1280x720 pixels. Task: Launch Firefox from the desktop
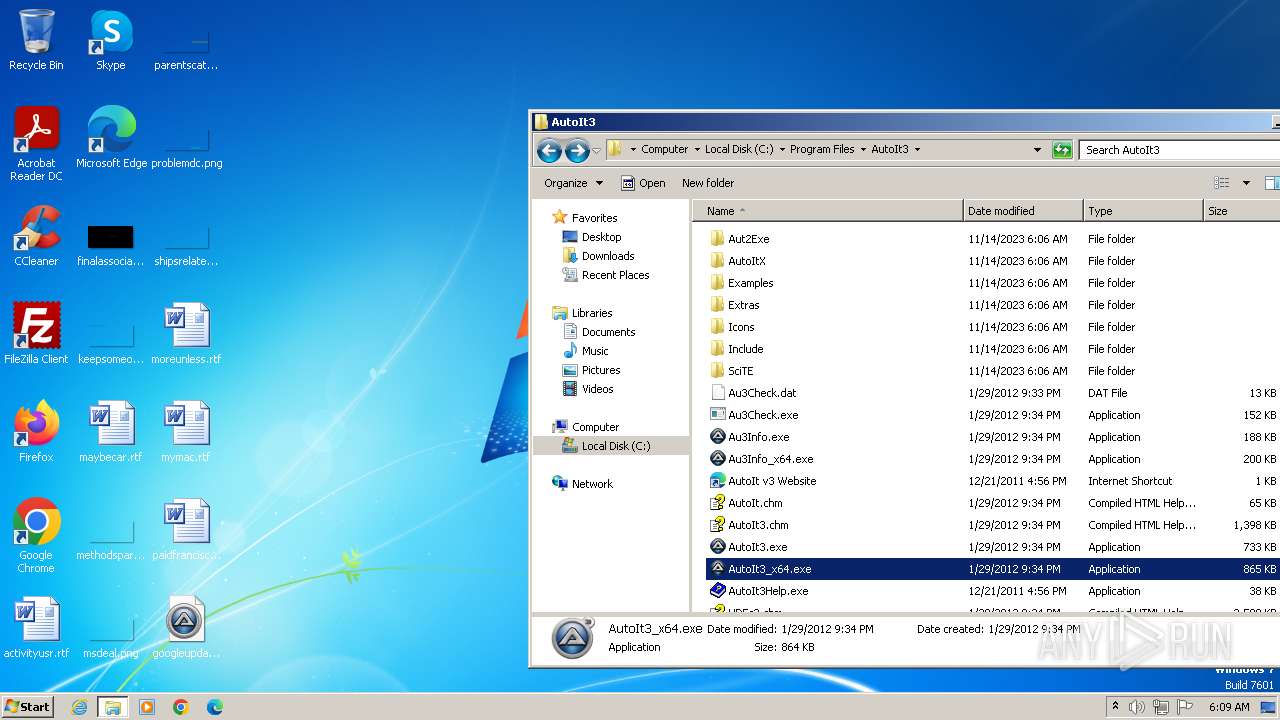click(36, 432)
